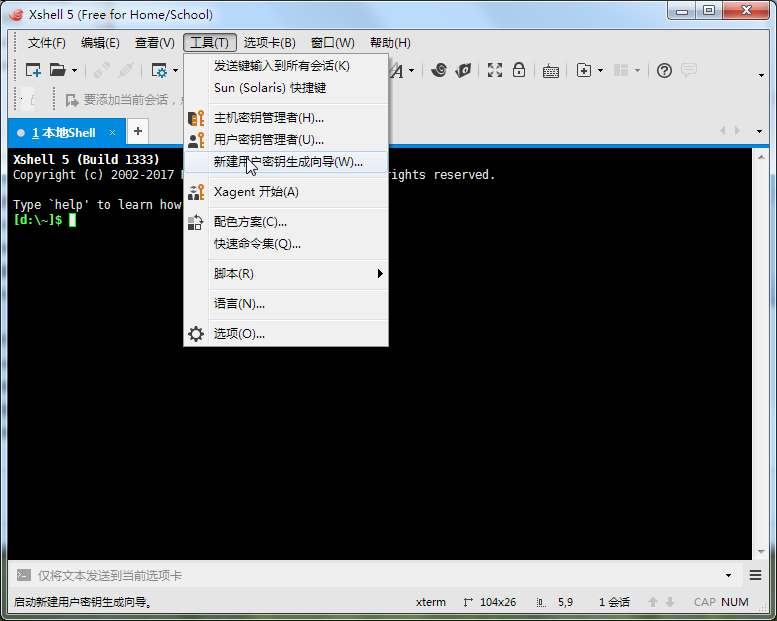This screenshot has width=777, height=621.
Task: Toggle full screen mode icon
Action: coord(495,70)
